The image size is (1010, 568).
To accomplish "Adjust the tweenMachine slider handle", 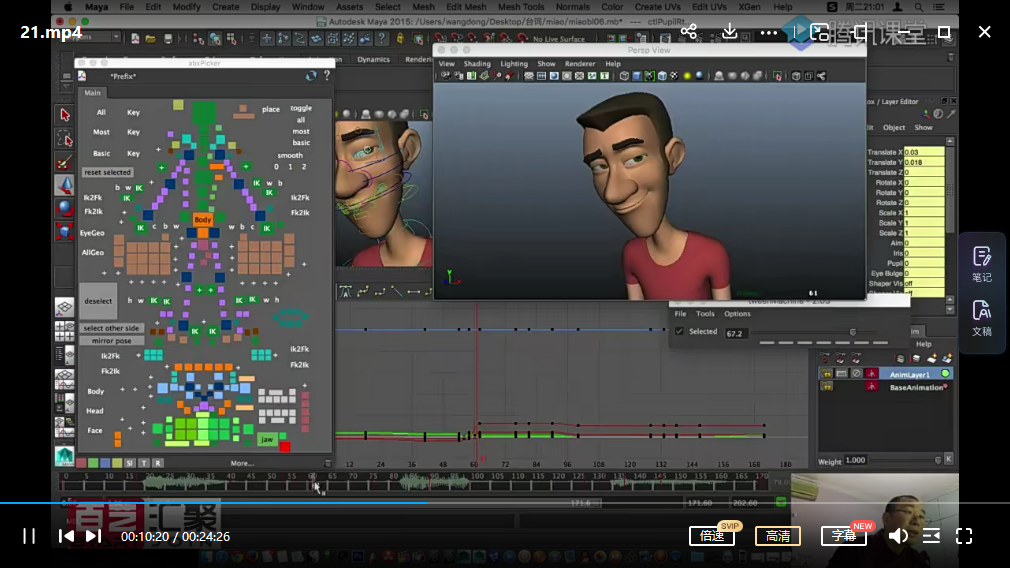I will (853, 332).
